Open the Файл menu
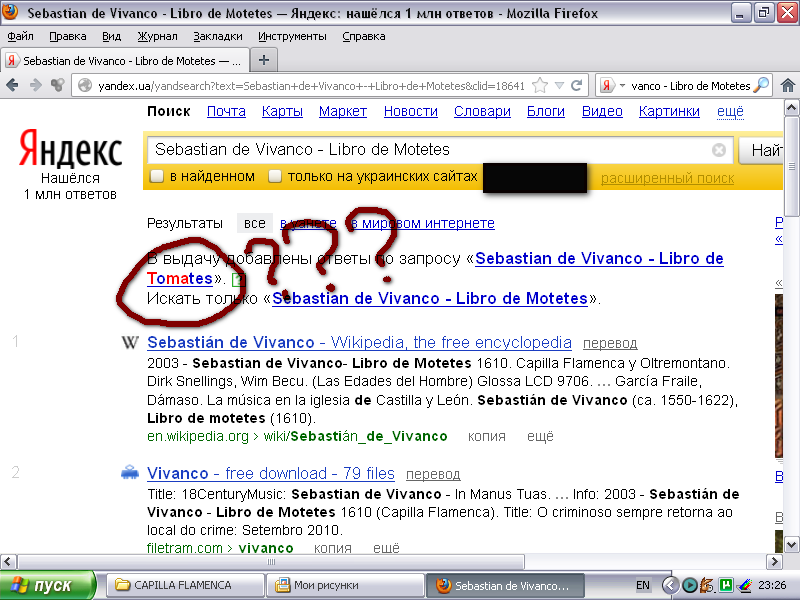Viewport: 800px width, 600px height. click(x=20, y=36)
